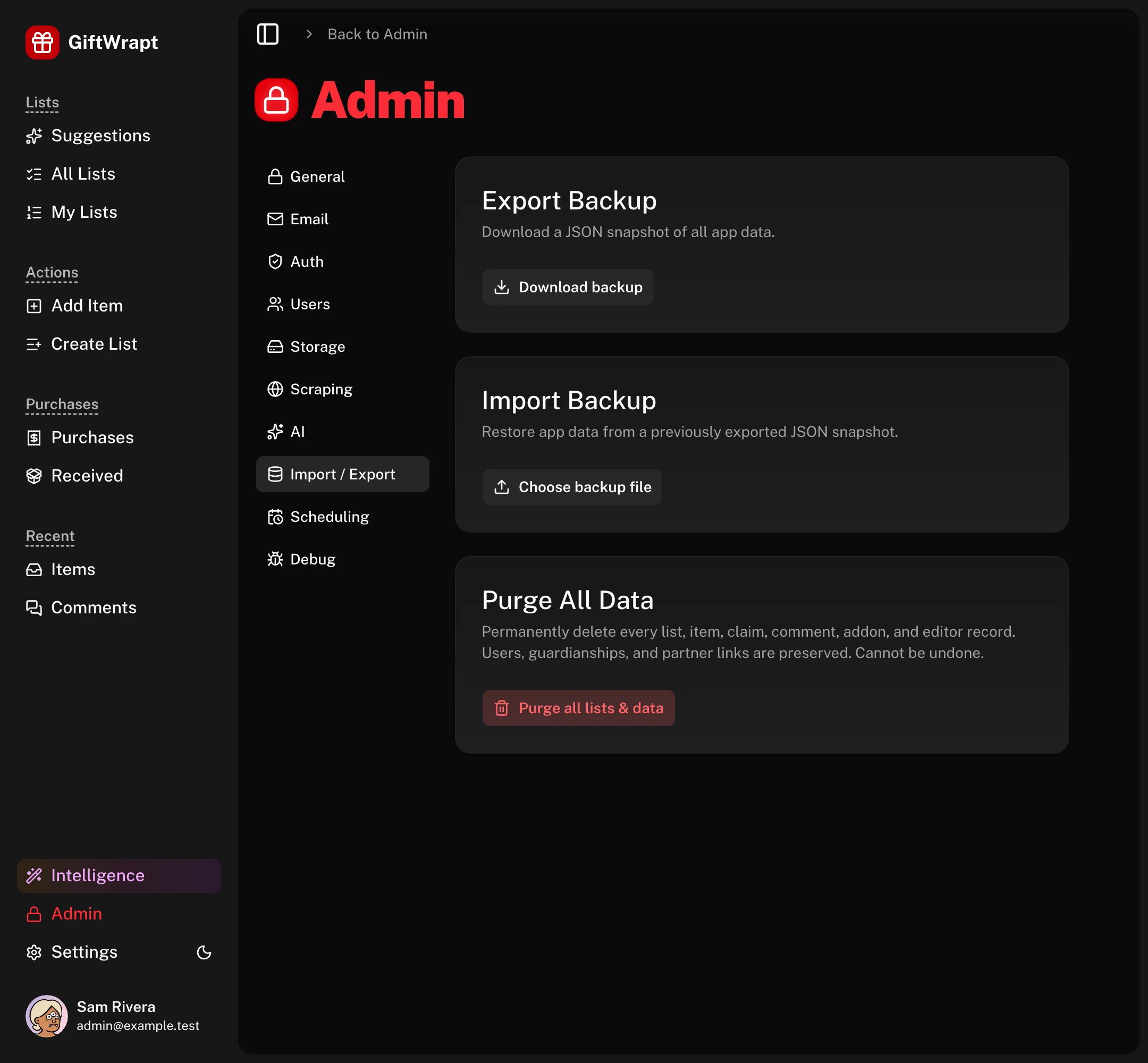Click Sam Rivera's avatar
The width and height of the screenshot is (1148, 1063).
[47, 1016]
